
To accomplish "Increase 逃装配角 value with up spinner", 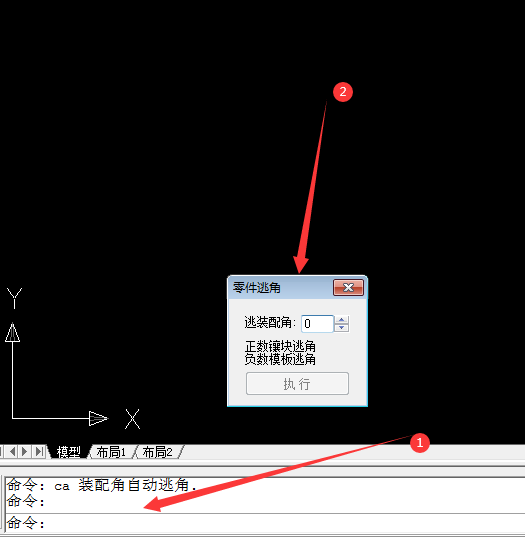I will pos(341,320).
